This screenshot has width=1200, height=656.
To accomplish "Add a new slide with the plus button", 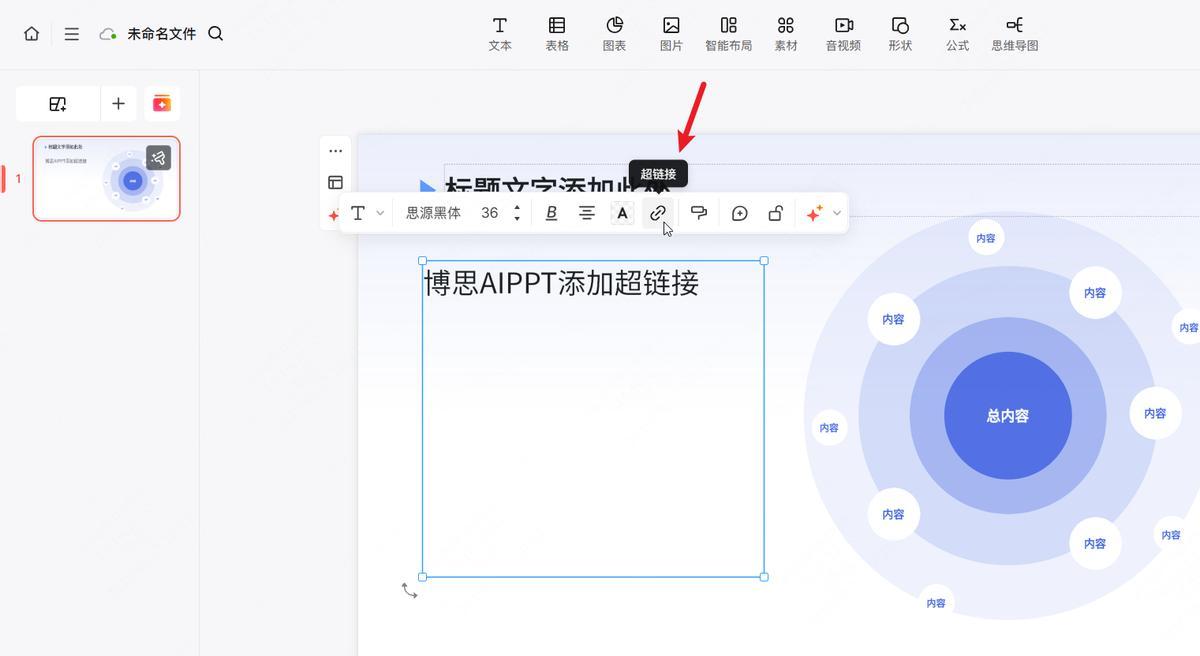I will pos(118,103).
